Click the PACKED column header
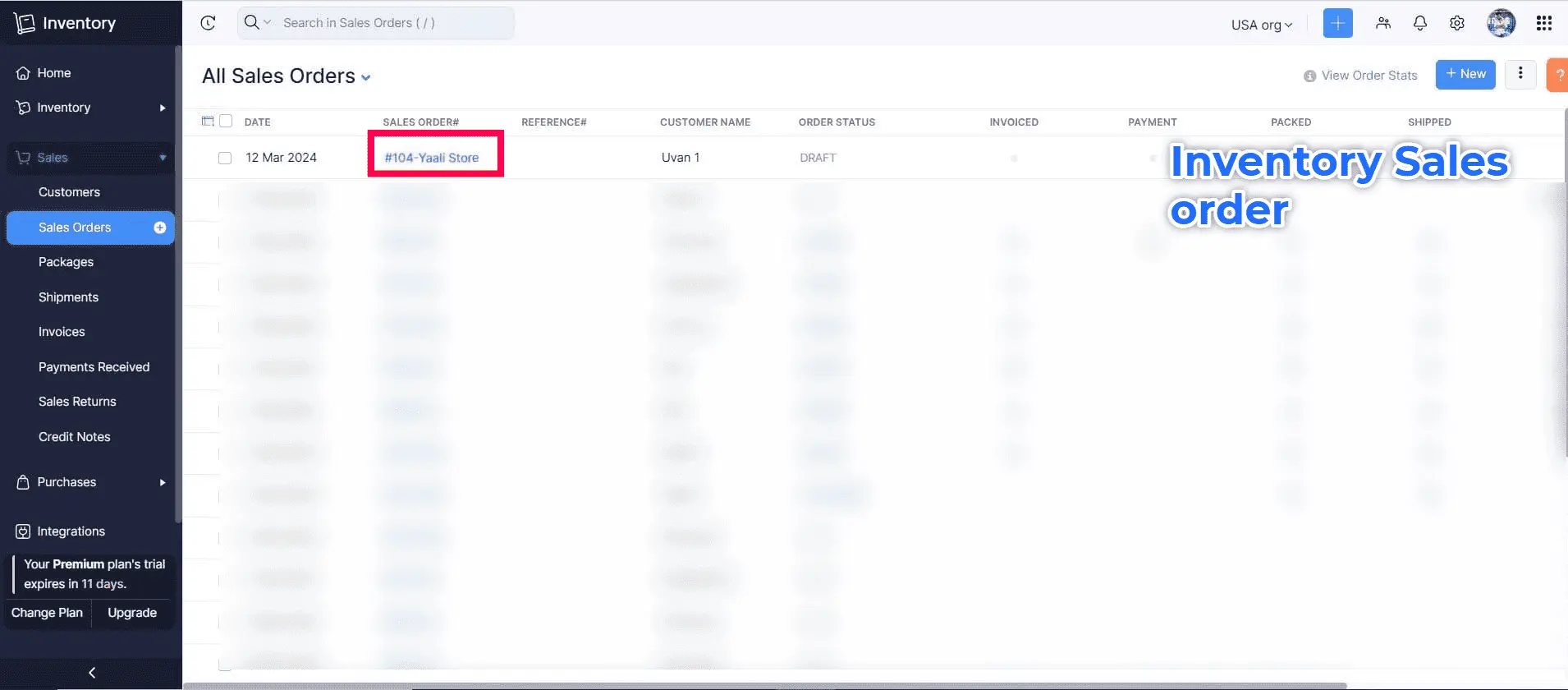This screenshot has width=1568, height=690. 1291,122
